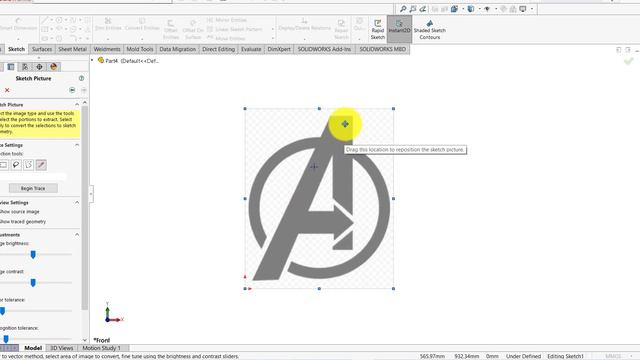Click the Mirror Entities tool
640x360 pixels.
227,20
